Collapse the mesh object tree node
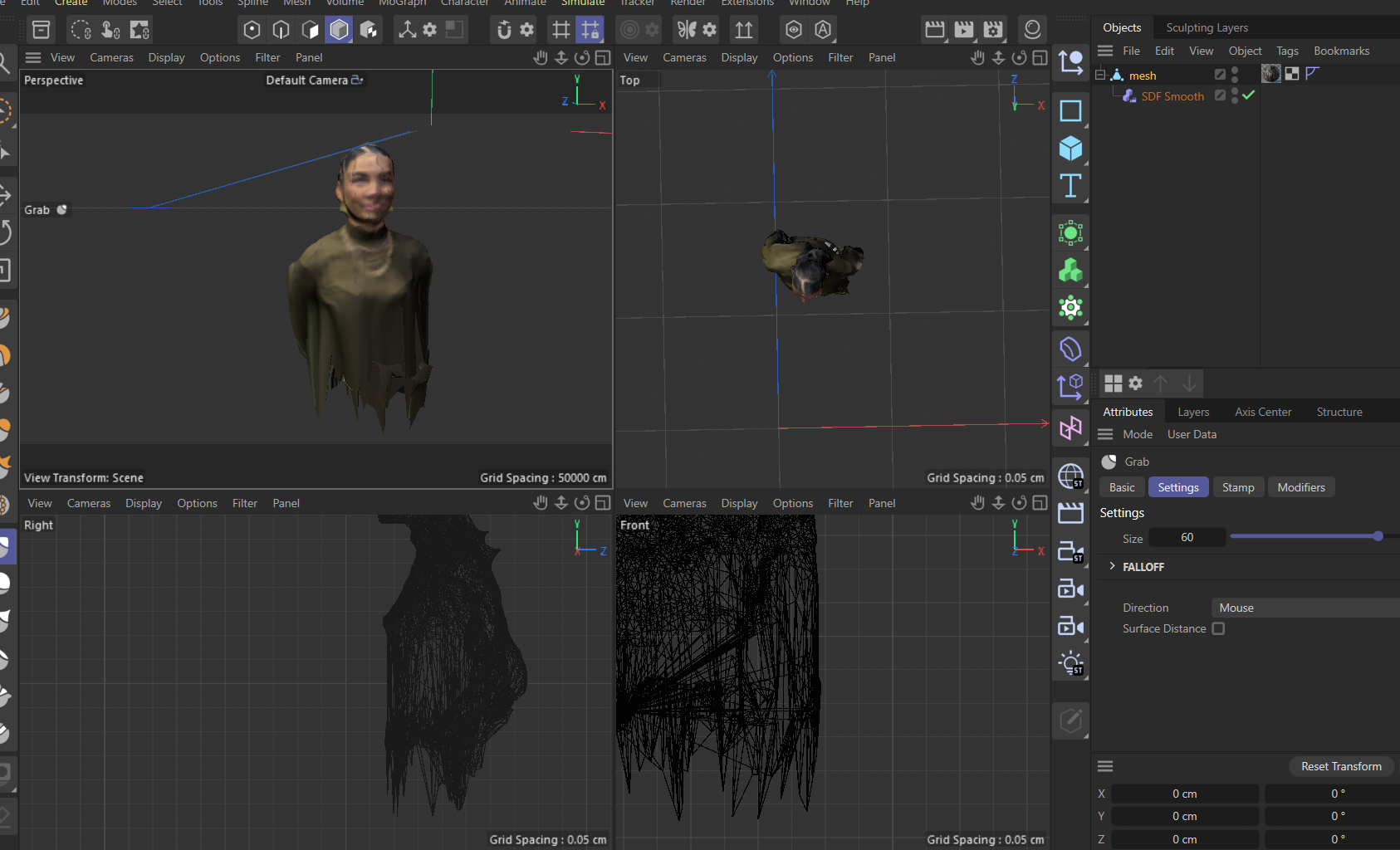Viewport: 1400px width, 850px height. 1100,75
